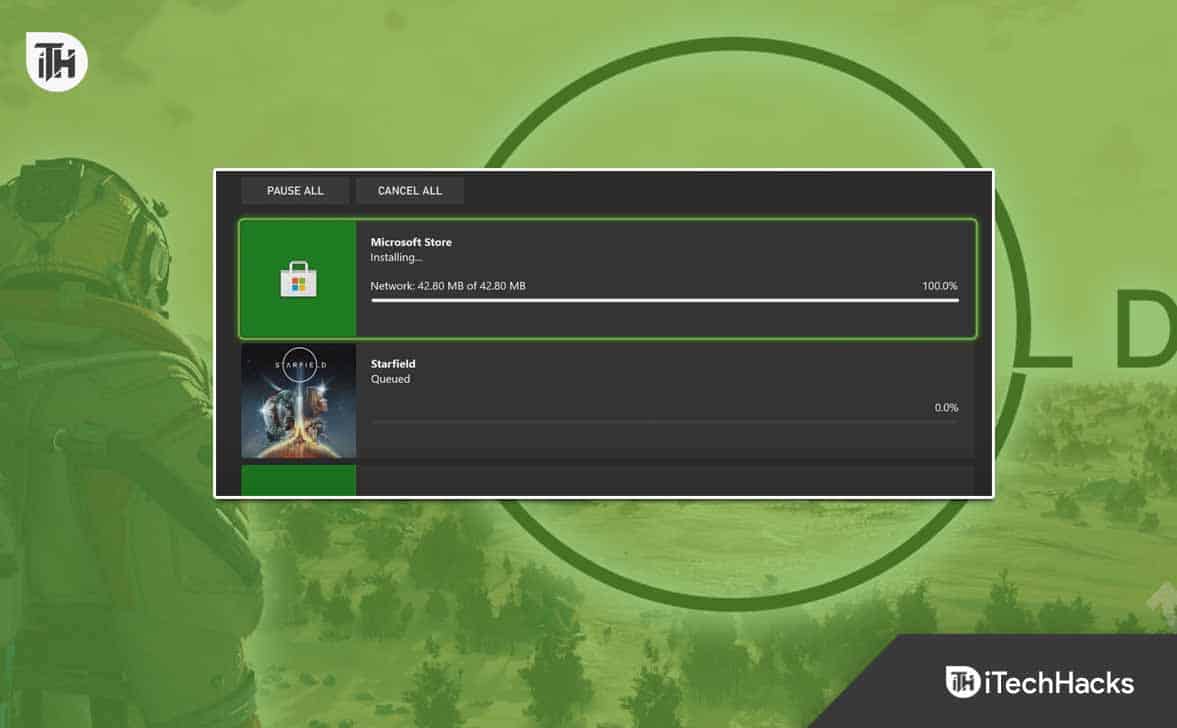This screenshot has width=1177, height=728.
Task: Click the 100.0% progress label
Action: point(940,285)
